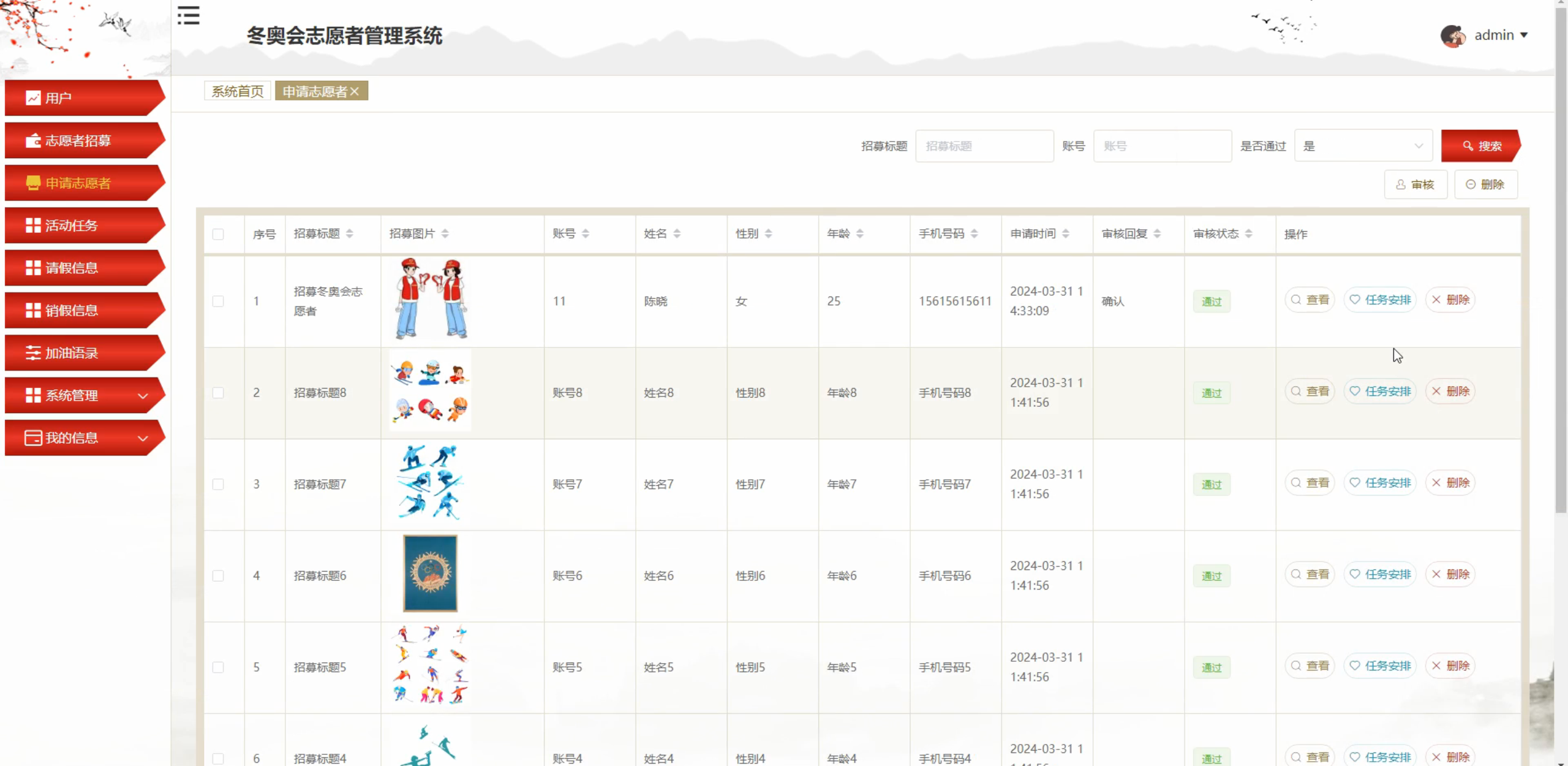Click sort arrows on 招募标题 column
1568x766 pixels.
point(349,233)
